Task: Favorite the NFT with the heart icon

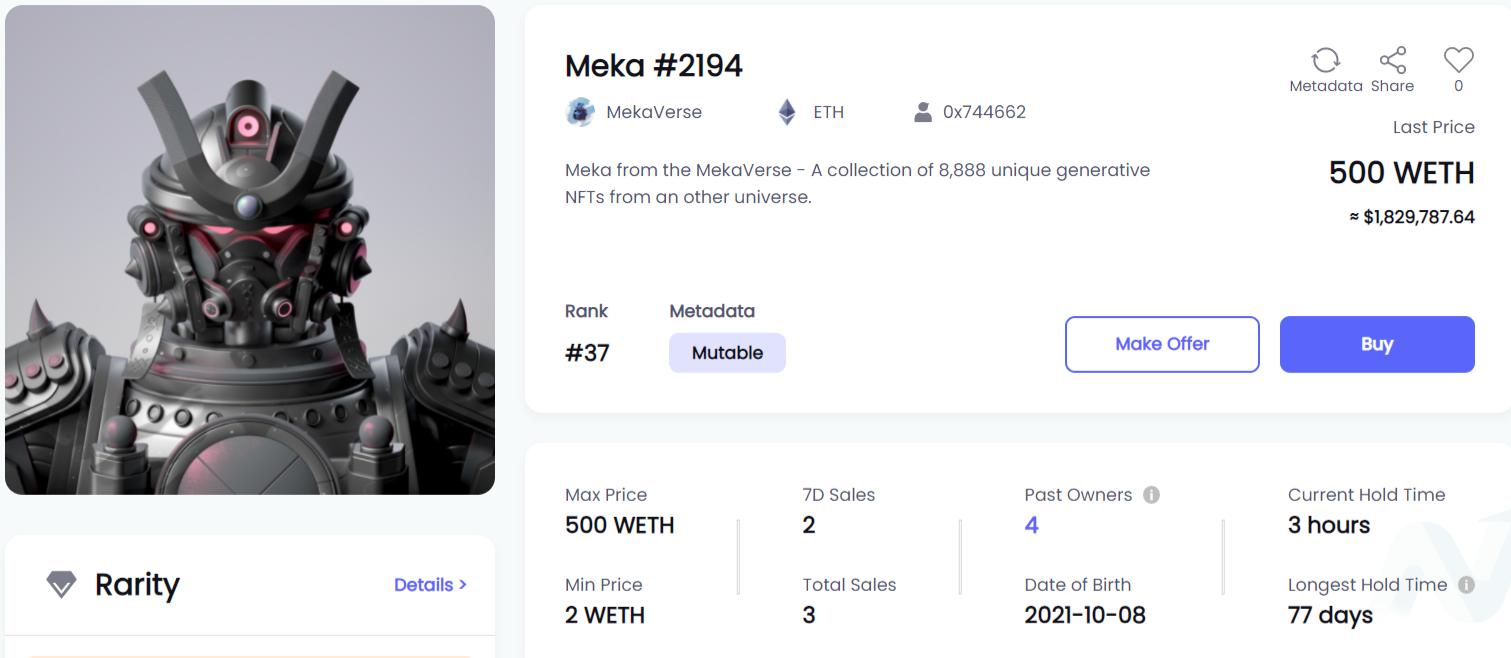Action: pos(1457,58)
